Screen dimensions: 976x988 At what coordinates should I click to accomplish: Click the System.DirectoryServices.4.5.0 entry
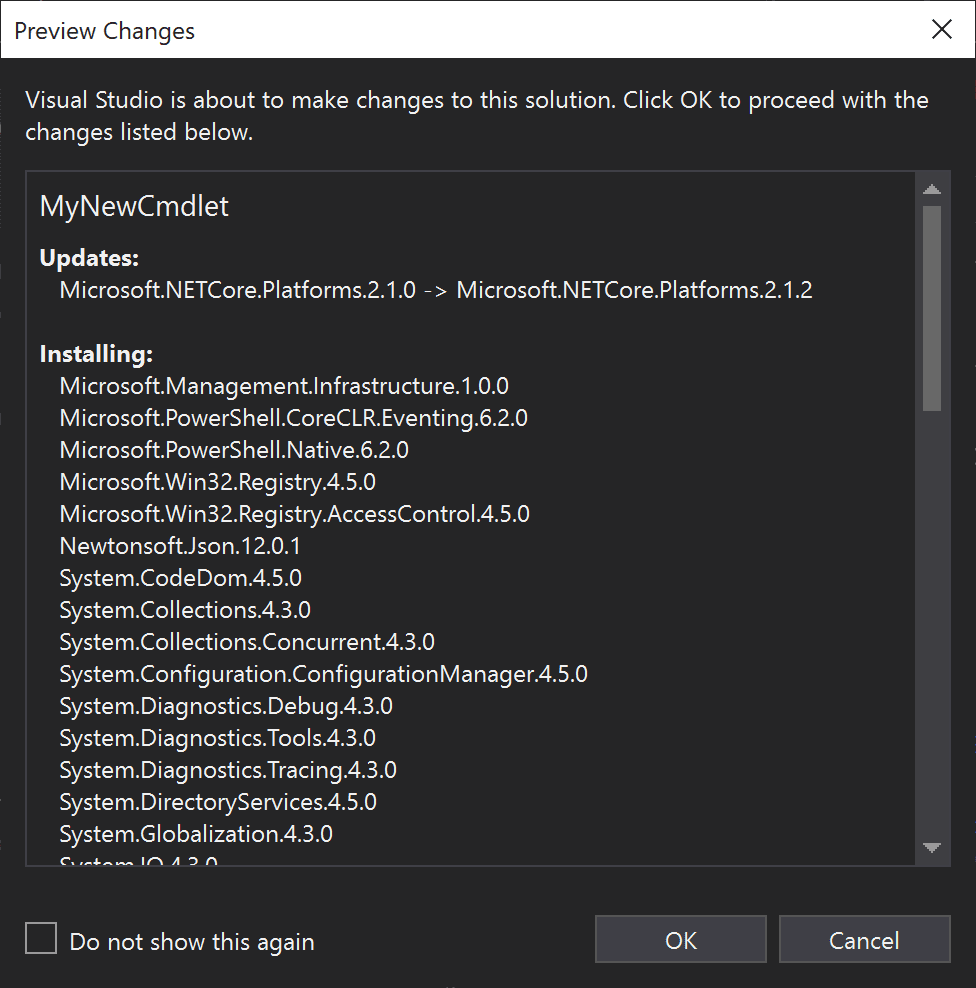218,802
